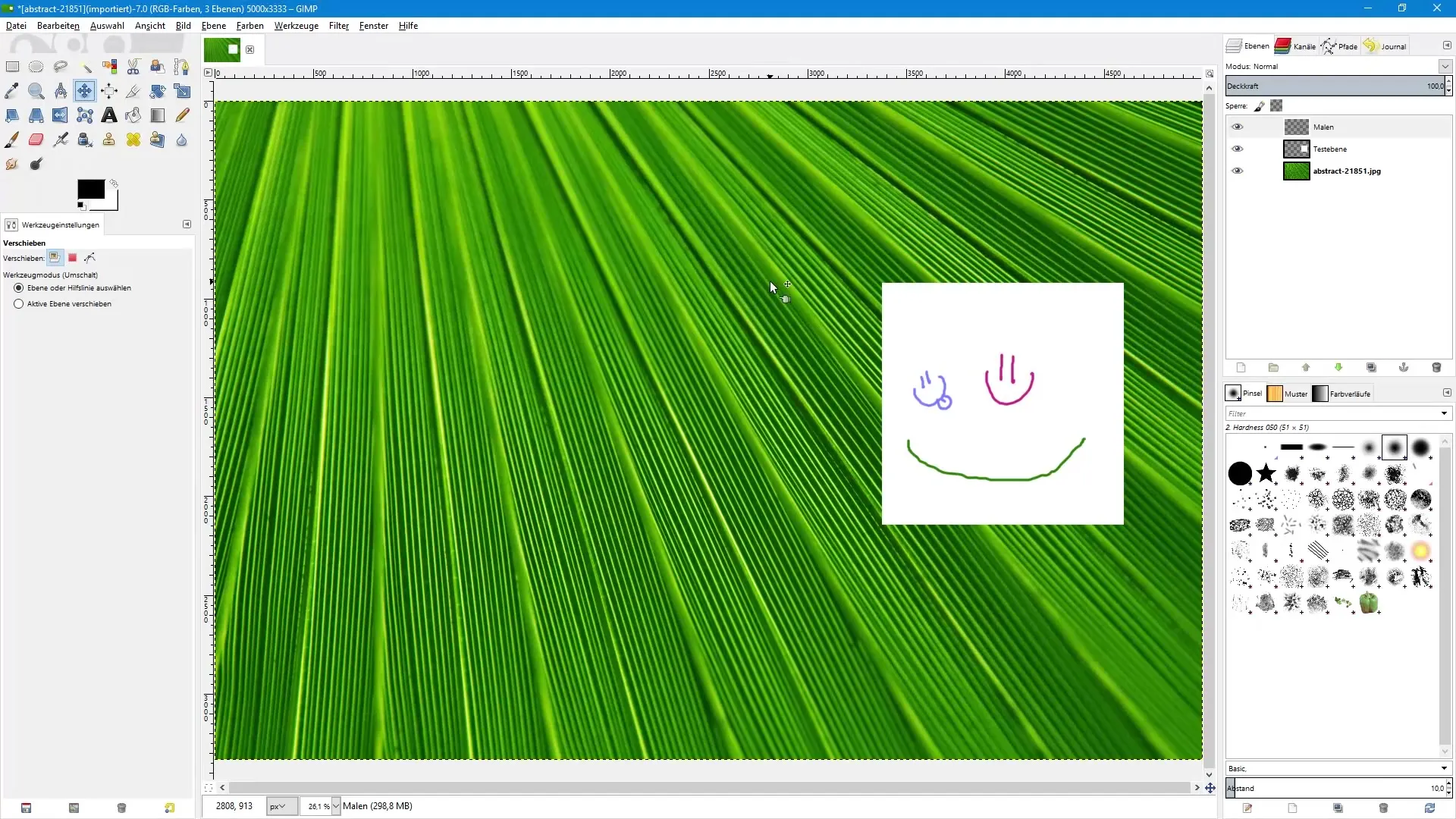Lower the layer with the green down arrow
The height and width of the screenshot is (819, 1456).
(1338, 368)
